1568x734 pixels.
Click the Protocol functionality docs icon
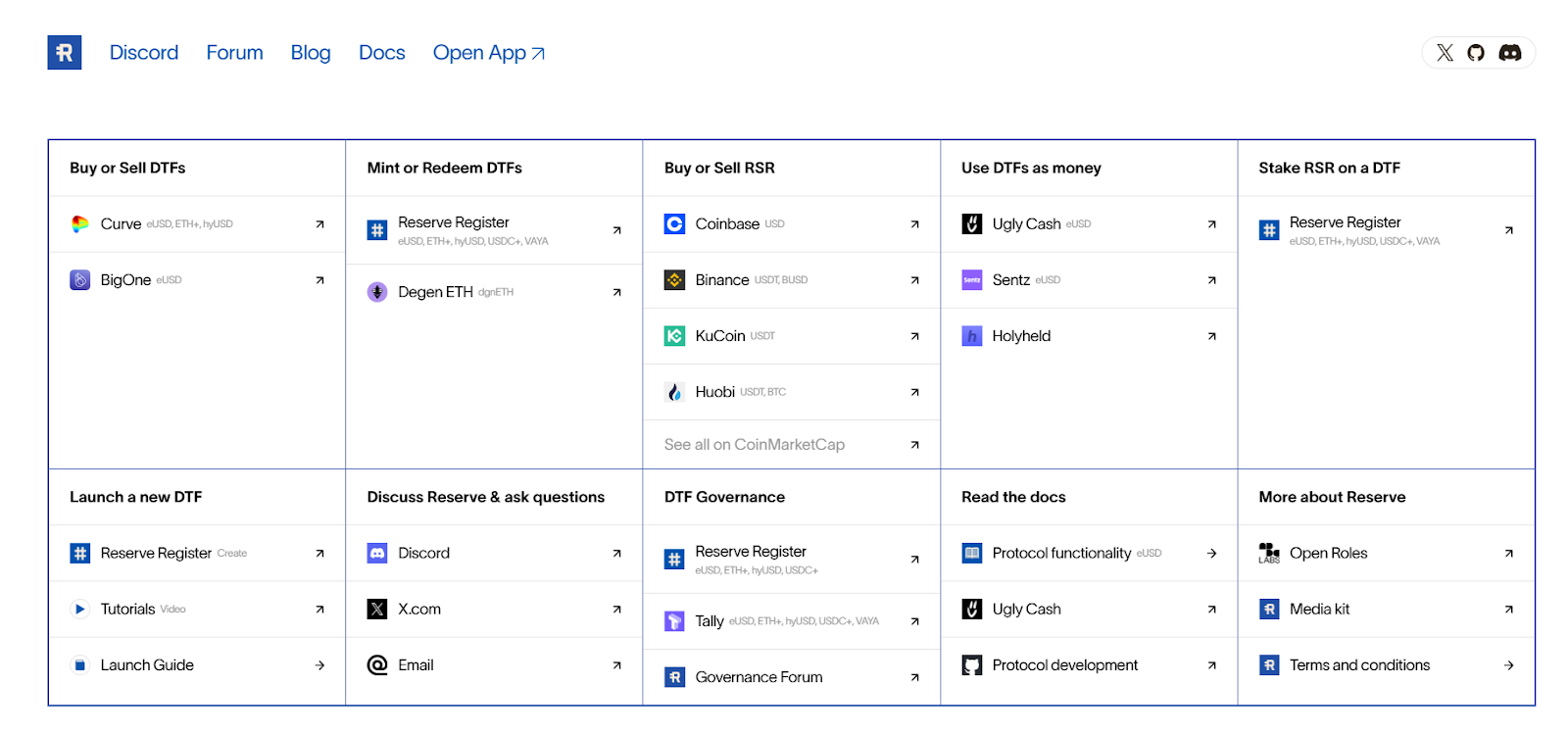[x=972, y=554]
